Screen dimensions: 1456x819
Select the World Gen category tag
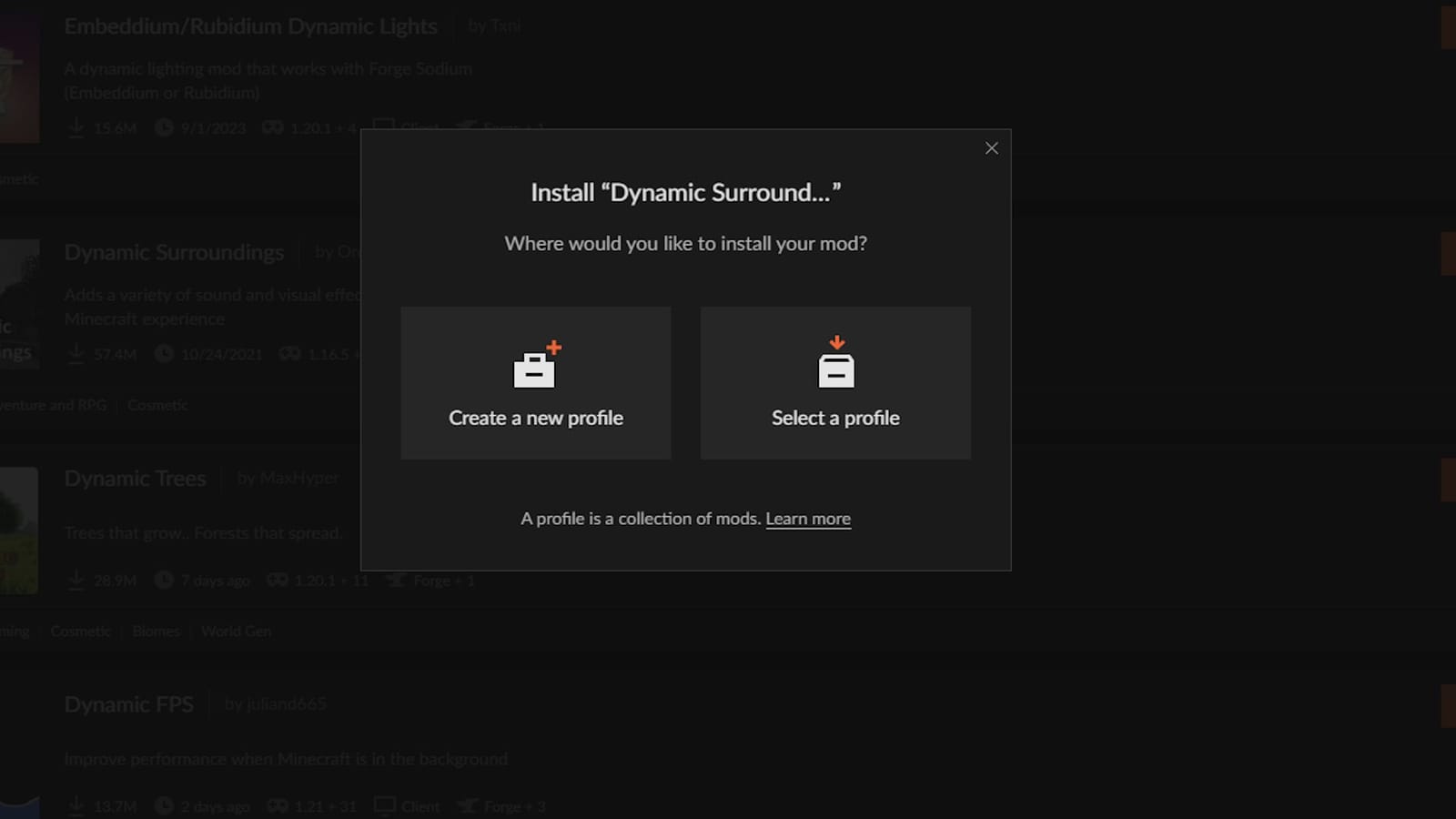236,632
